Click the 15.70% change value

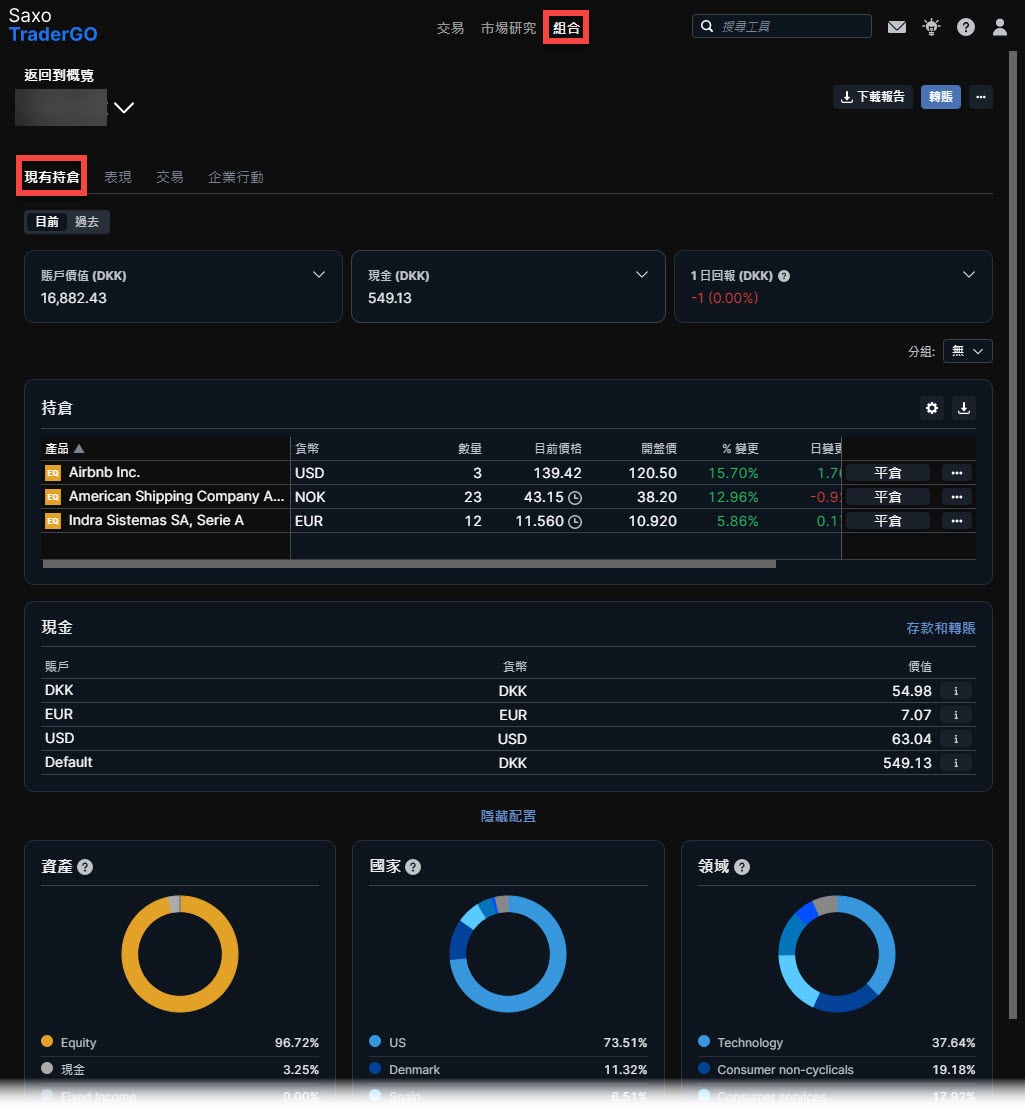coord(733,473)
